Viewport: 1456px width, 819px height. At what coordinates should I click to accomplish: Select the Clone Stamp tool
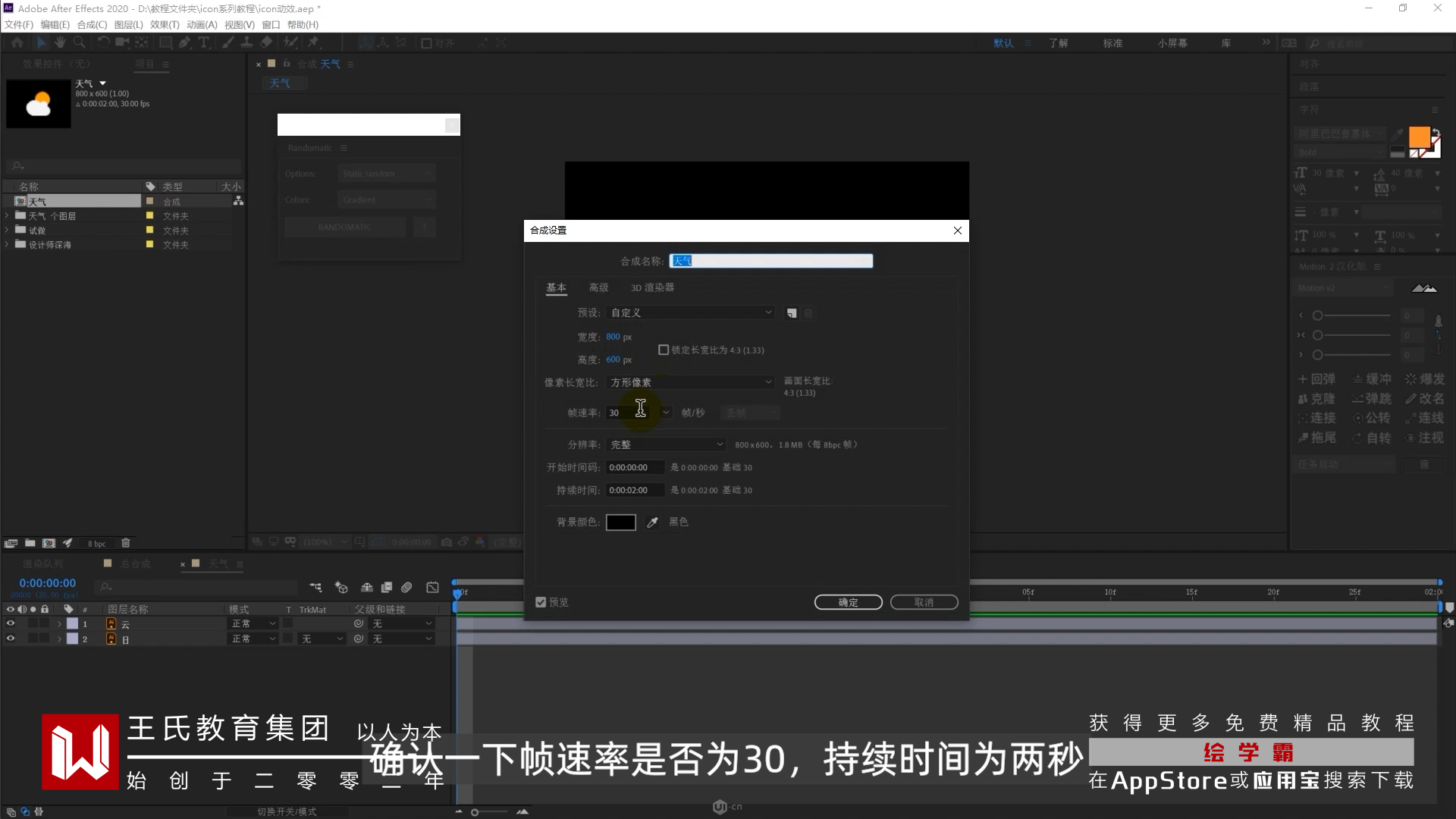[246, 43]
